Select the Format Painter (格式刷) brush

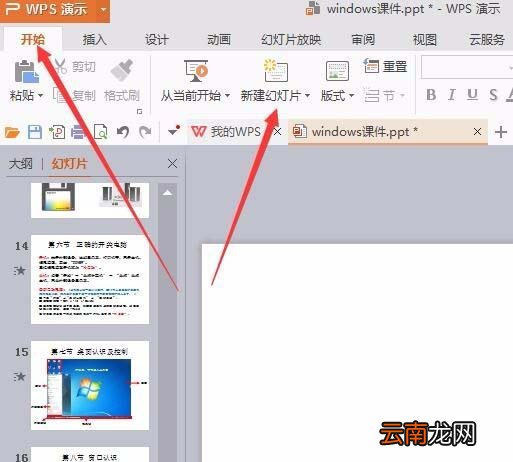point(122,80)
